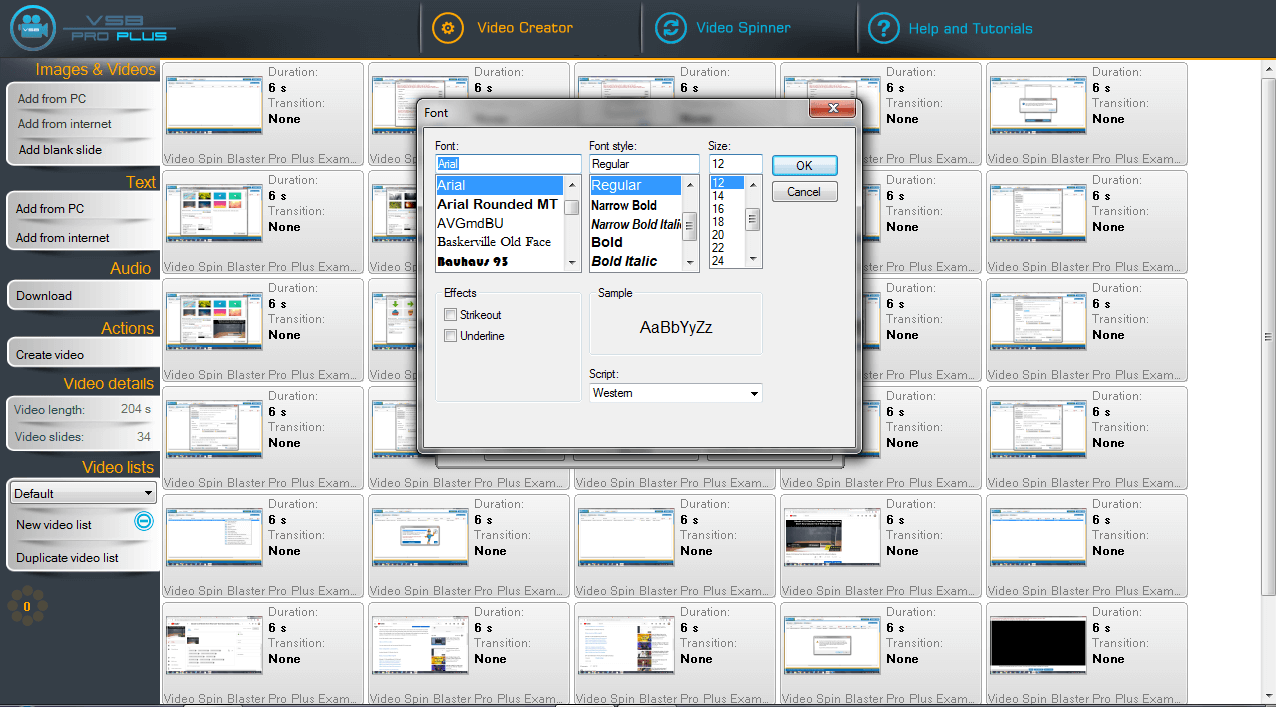1276x707 pixels.
Task: Click the size list scroll down arrow
Action: tap(753, 261)
